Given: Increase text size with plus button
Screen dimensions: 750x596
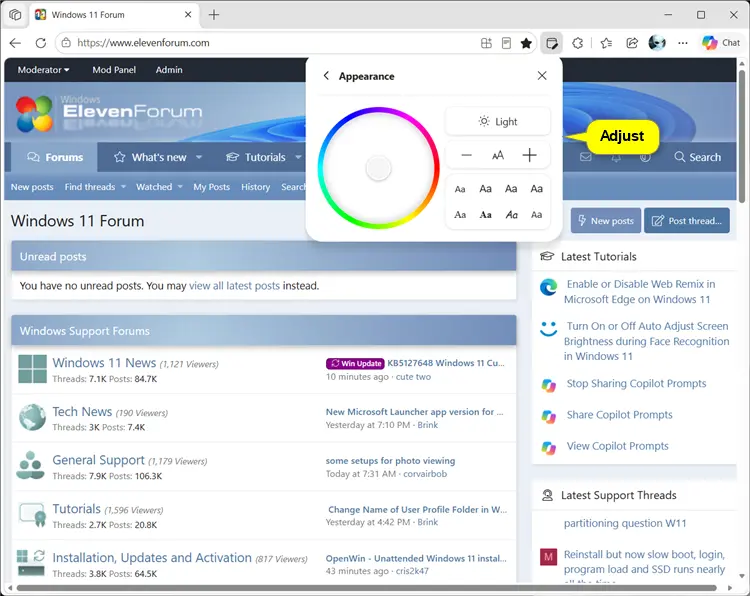Looking at the screenshot, I should [529, 155].
